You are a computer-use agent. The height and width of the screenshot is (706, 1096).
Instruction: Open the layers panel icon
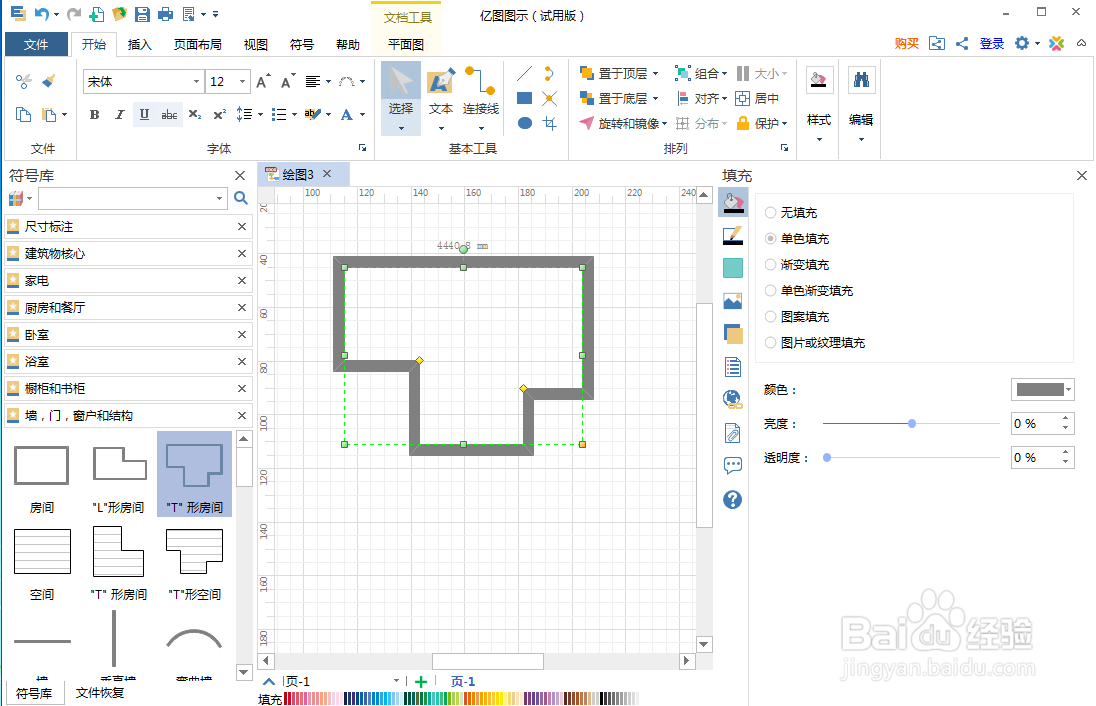(x=733, y=334)
